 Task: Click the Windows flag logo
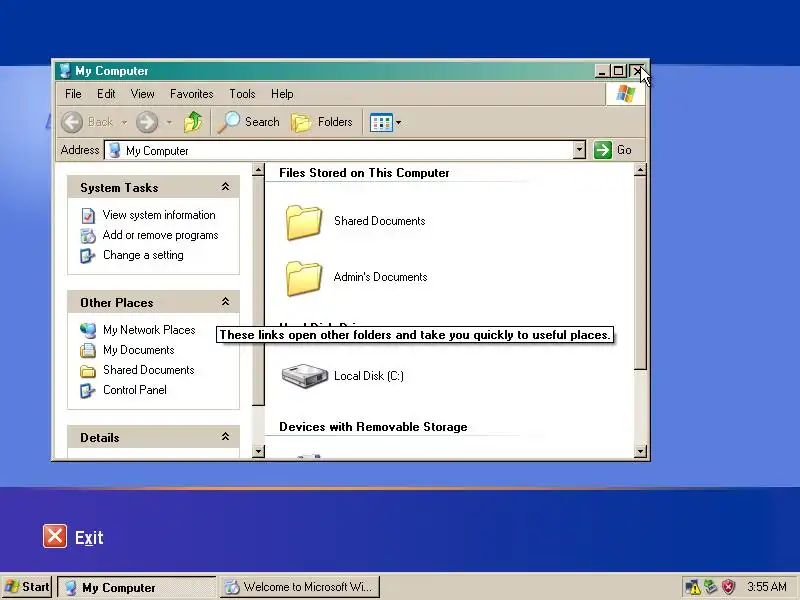tap(626, 94)
